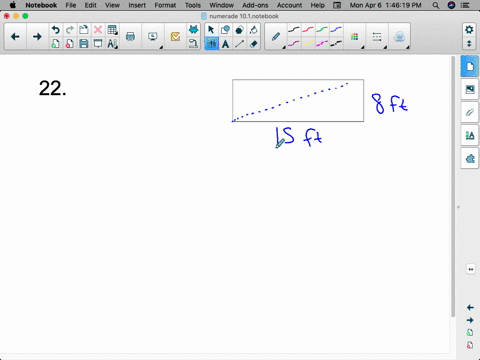The image size is (480, 360).
Task: Open the Add-ons menu
Action: click(255, 5)
